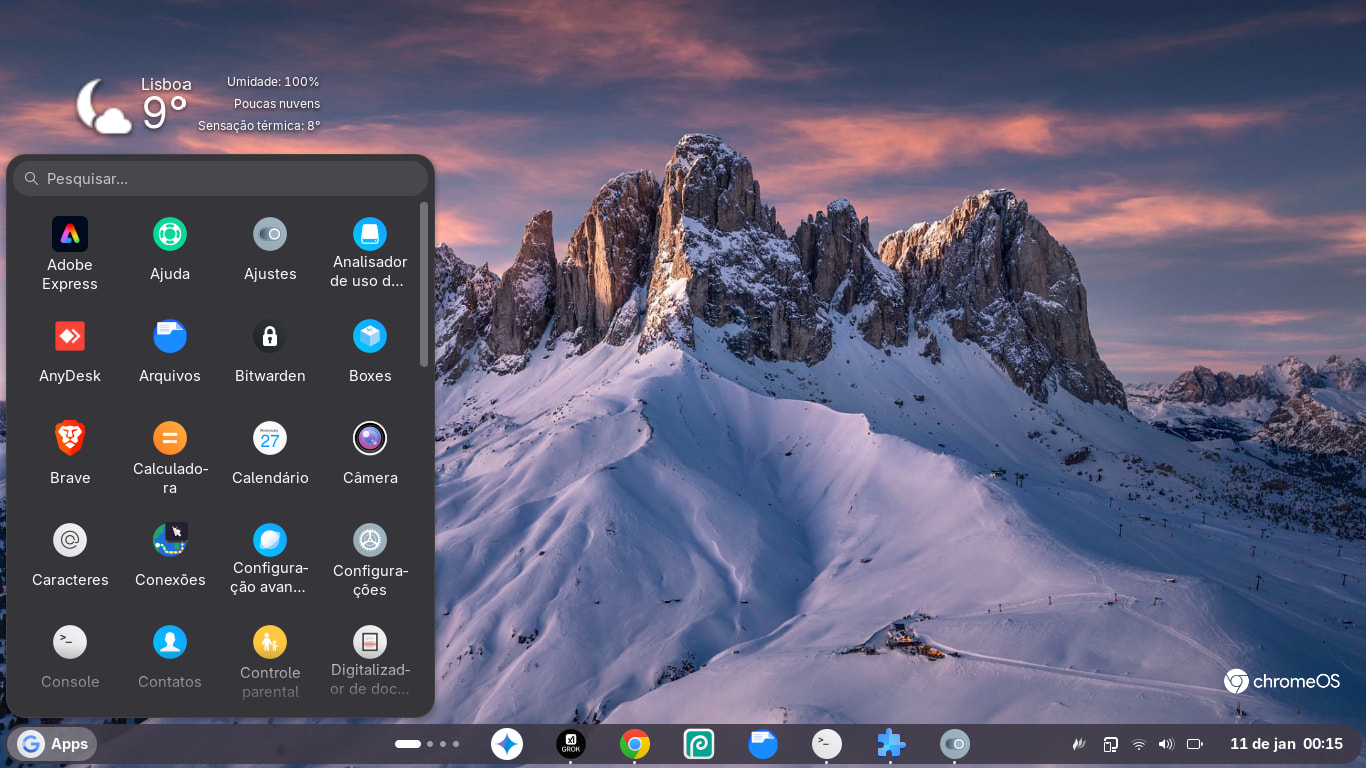This screenshot has height=768, width=1366.
Task: Open the Conexões app
Action: pyautogui.click(x=170, y=541)
